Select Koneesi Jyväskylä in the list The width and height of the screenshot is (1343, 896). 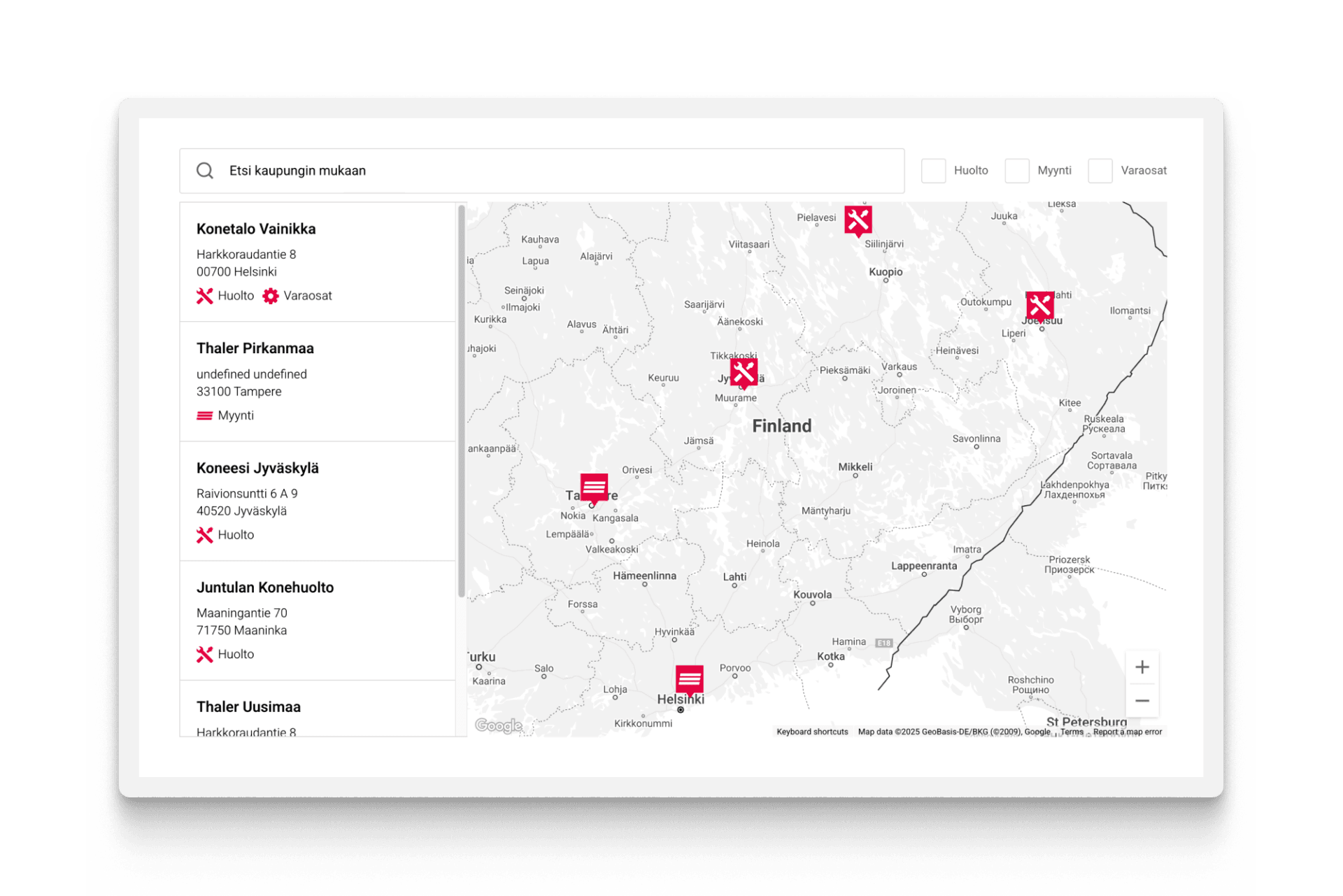tap(257, 468)
